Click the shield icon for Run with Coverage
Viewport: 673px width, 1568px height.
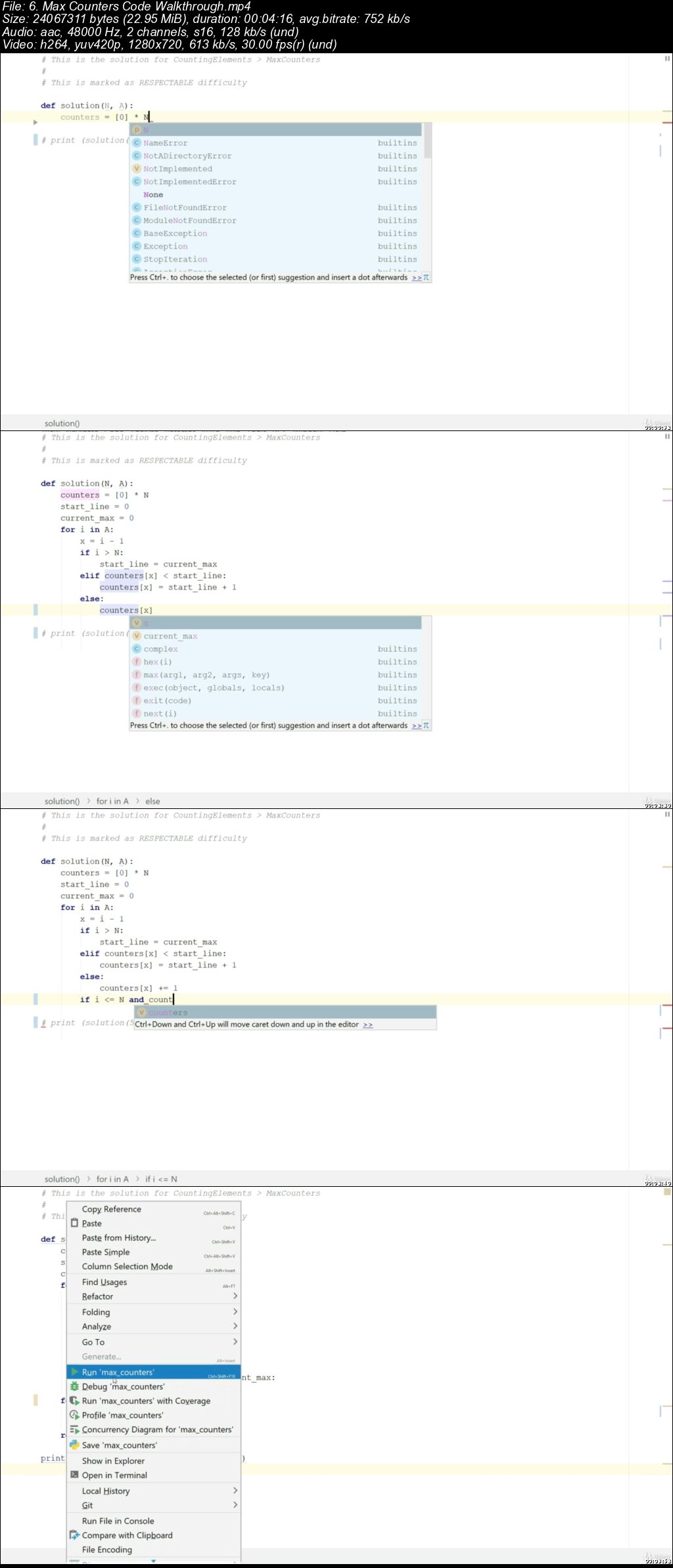coord(75,1400)
